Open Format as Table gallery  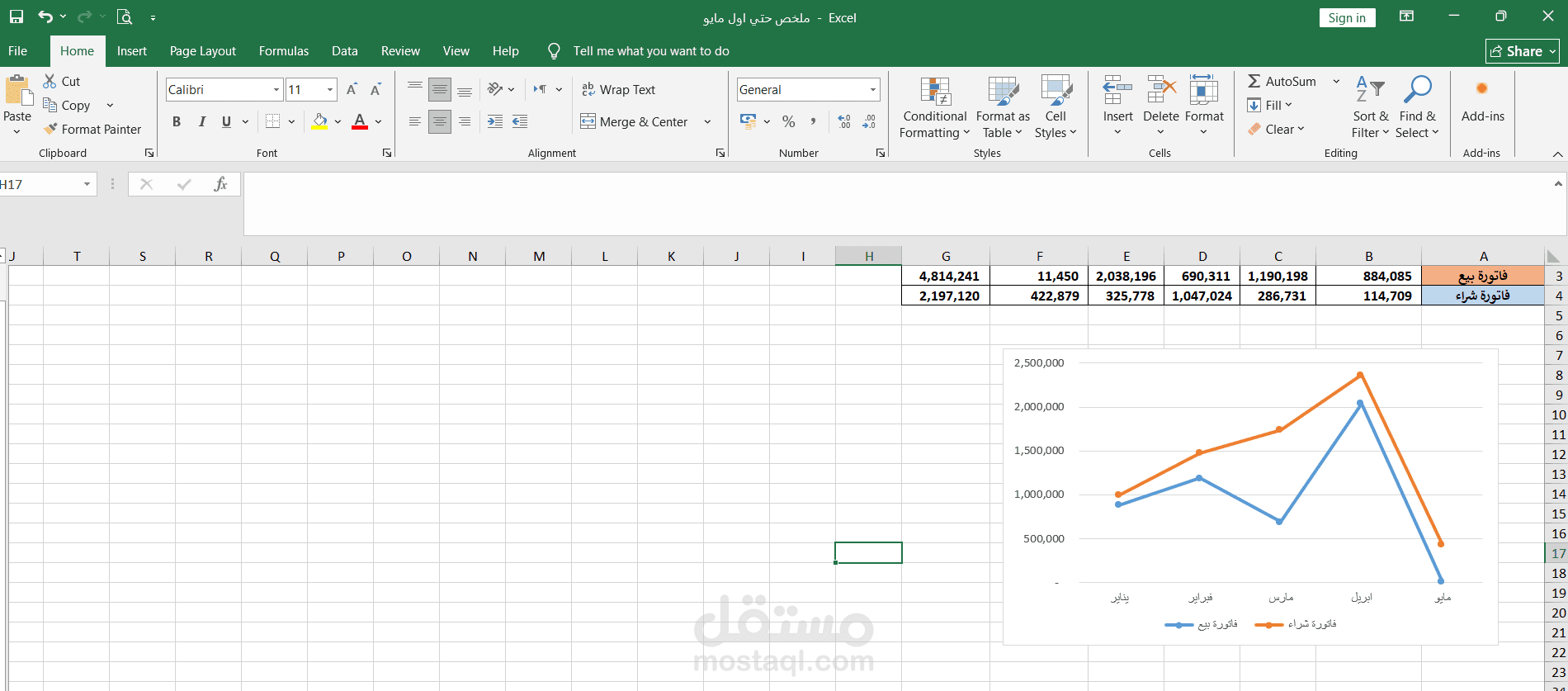[1003, 107]
